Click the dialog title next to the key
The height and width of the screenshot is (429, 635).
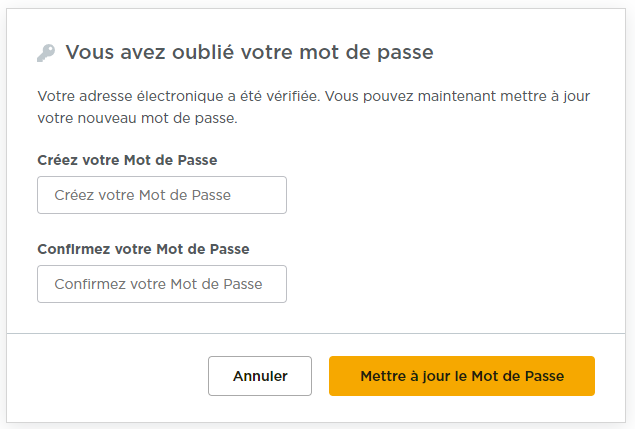[x=249, y=53]
